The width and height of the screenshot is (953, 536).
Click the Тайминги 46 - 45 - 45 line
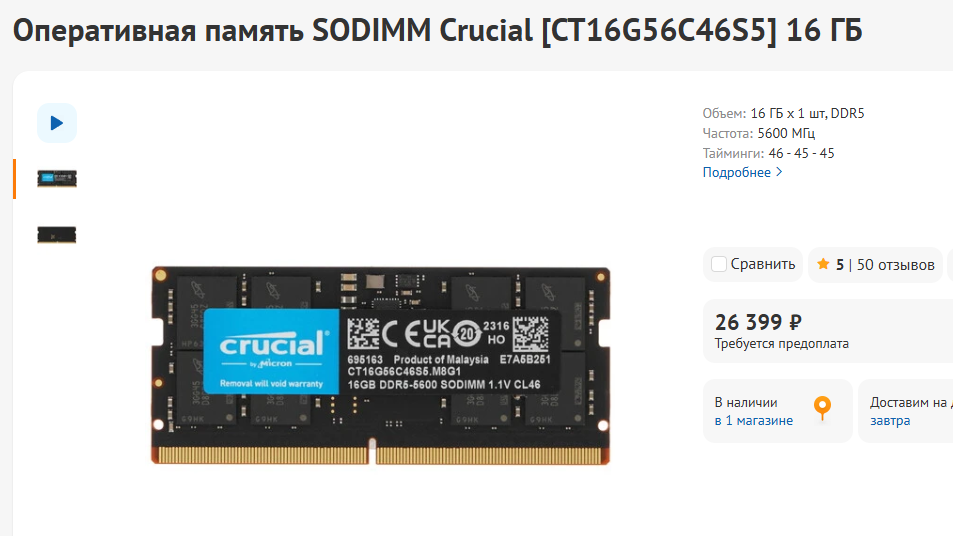768,153
